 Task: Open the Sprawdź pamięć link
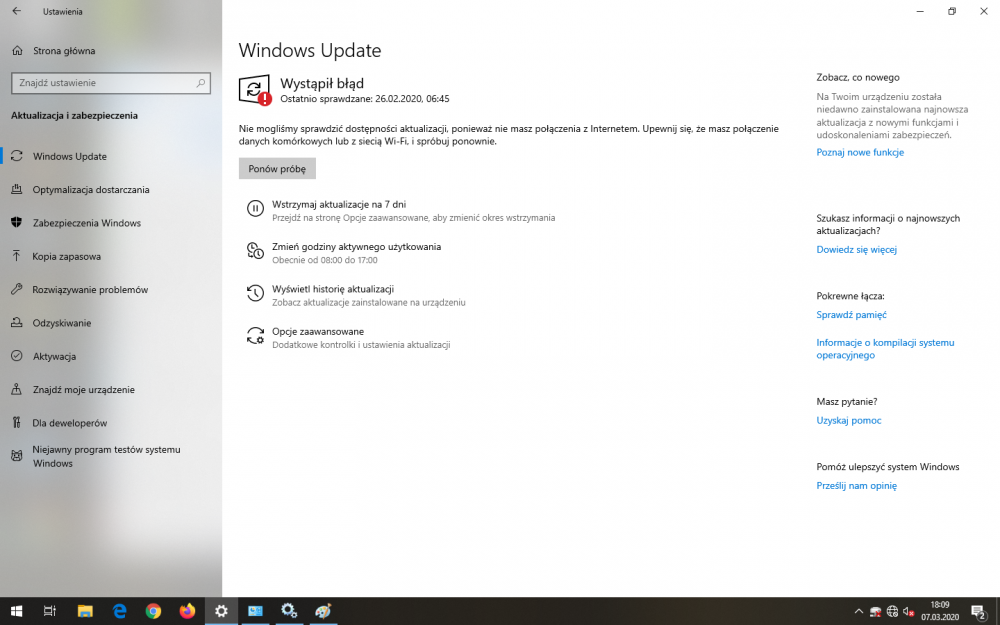(x=851, y=315)
